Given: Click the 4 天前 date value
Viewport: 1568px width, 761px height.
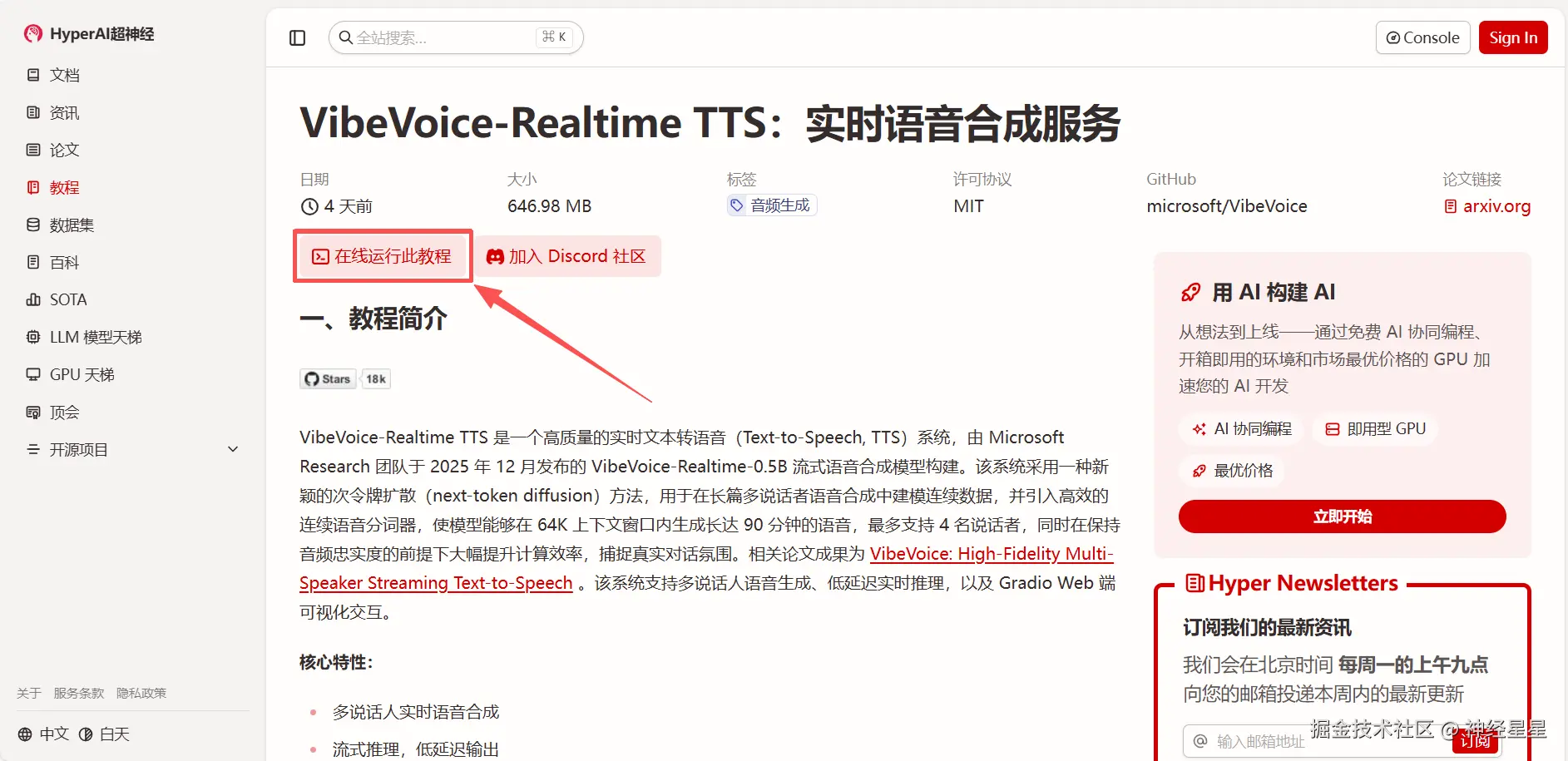Looking at the screenshot, I should pos(349,206).
